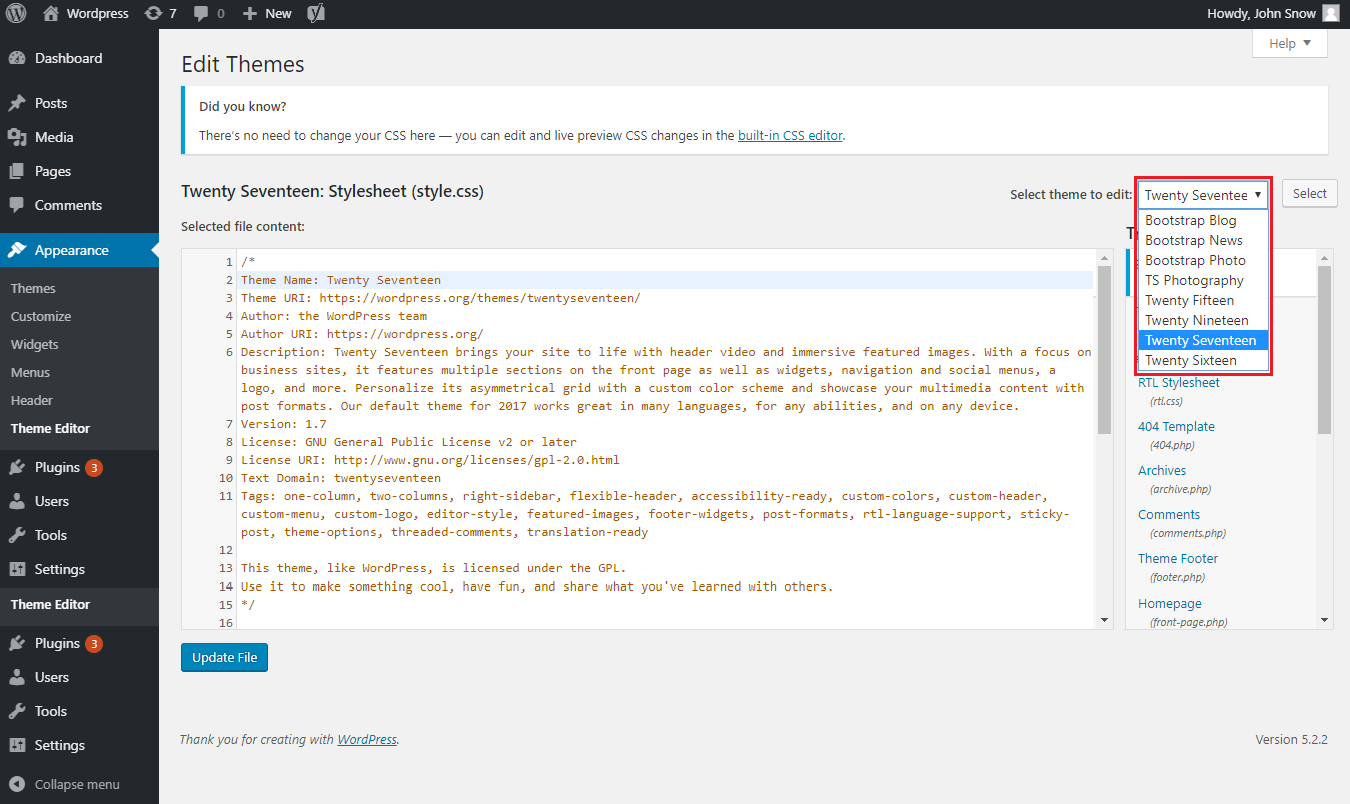Click the Text Domain: twentyseventeen line
Image resolution: width=1350 pixels, height=804 pixels.
[341, 478]
